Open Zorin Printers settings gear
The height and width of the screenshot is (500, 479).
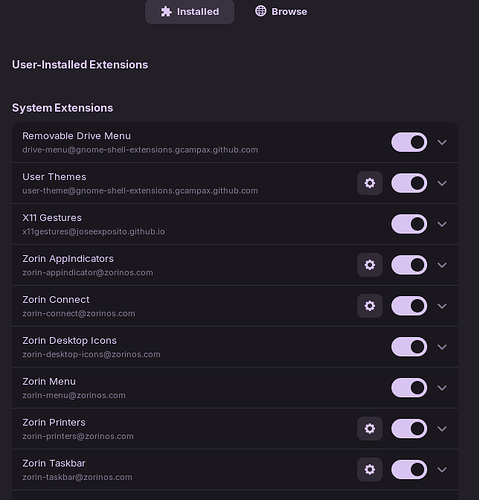point(370,428)
